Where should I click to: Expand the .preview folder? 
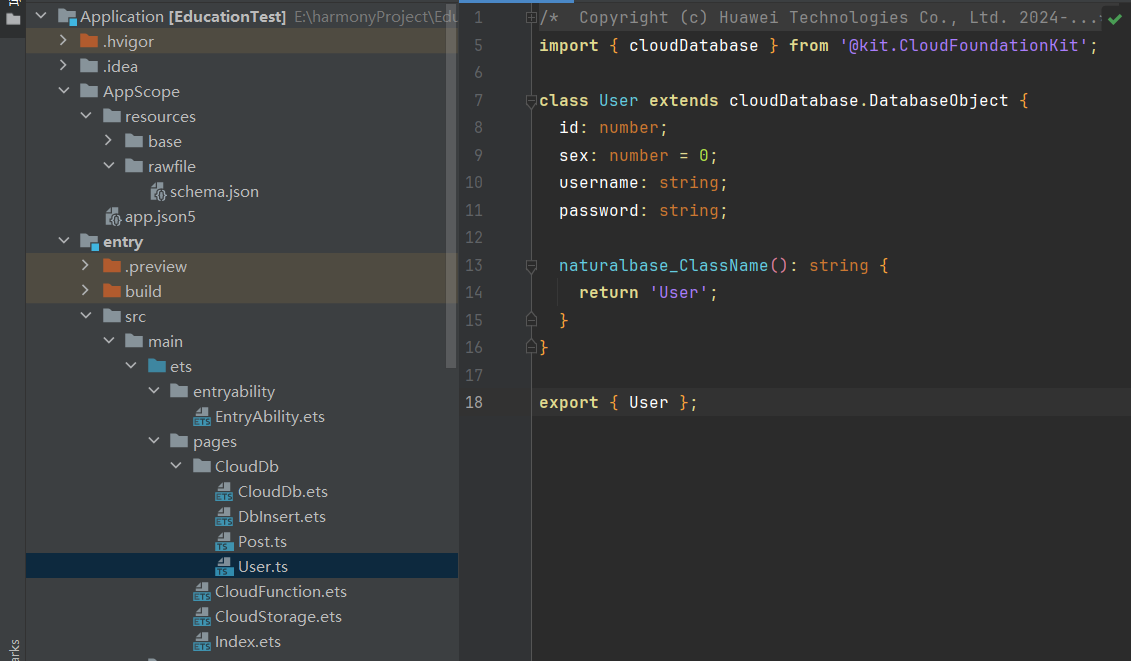pyautogui.click(x=86, y=266)
